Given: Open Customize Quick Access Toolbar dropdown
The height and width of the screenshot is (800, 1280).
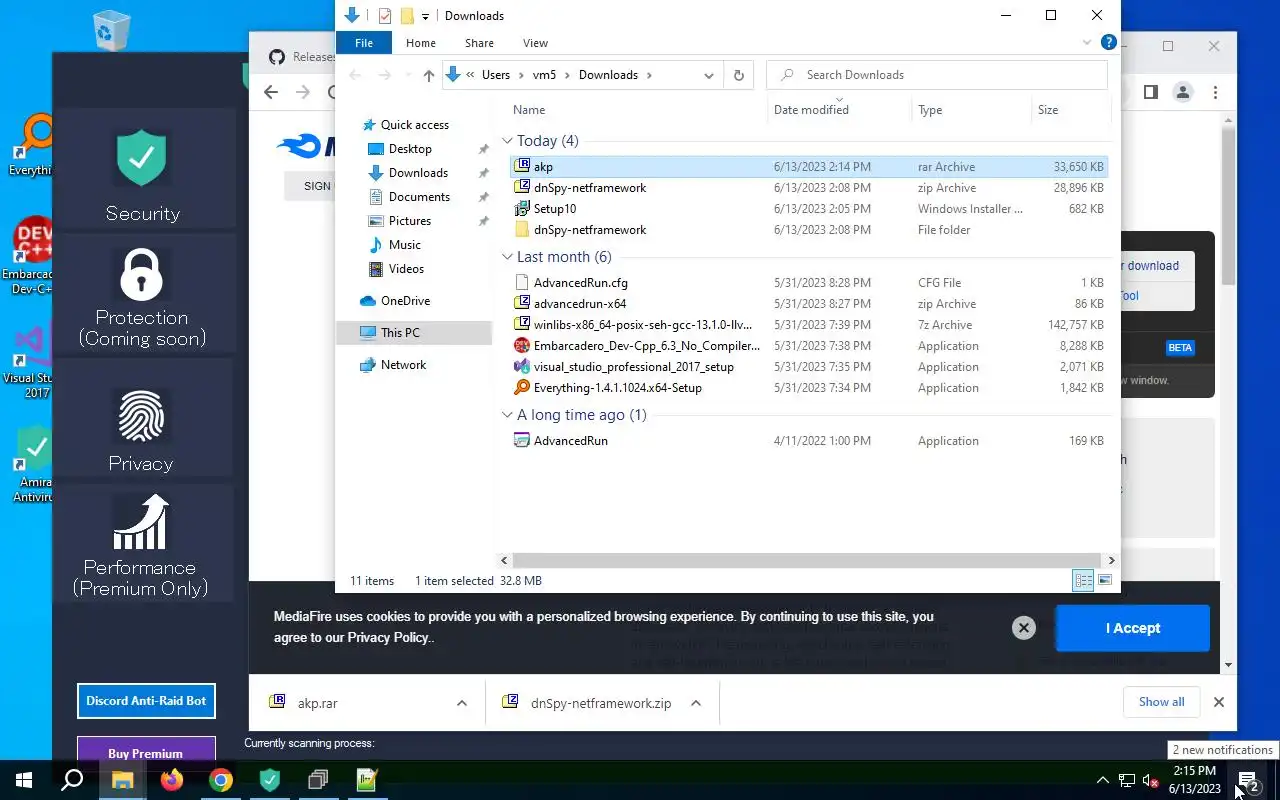Looking at the screenshot, I should pyautogui.click(x=425, y=16).
